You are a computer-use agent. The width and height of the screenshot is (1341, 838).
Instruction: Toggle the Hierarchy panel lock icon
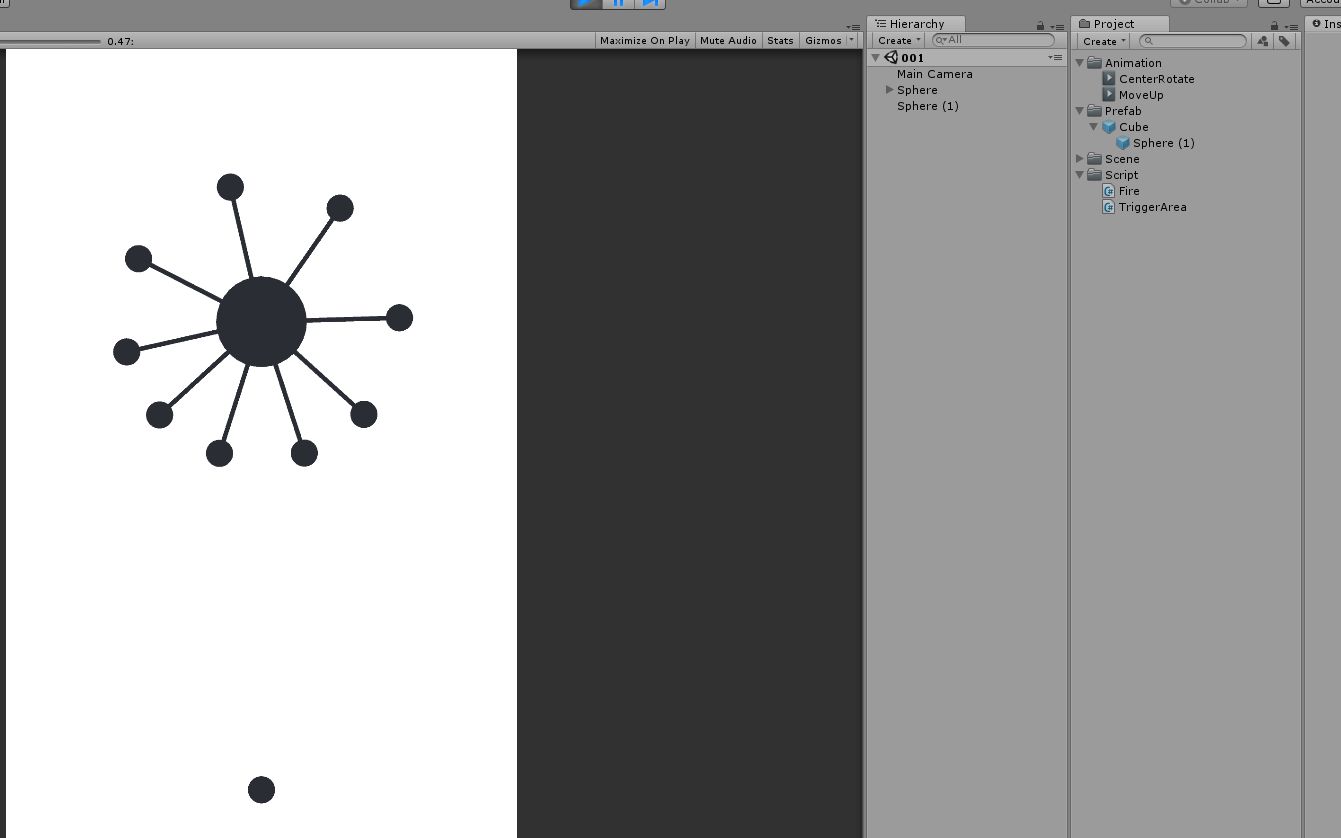[x=1040, y=26]
